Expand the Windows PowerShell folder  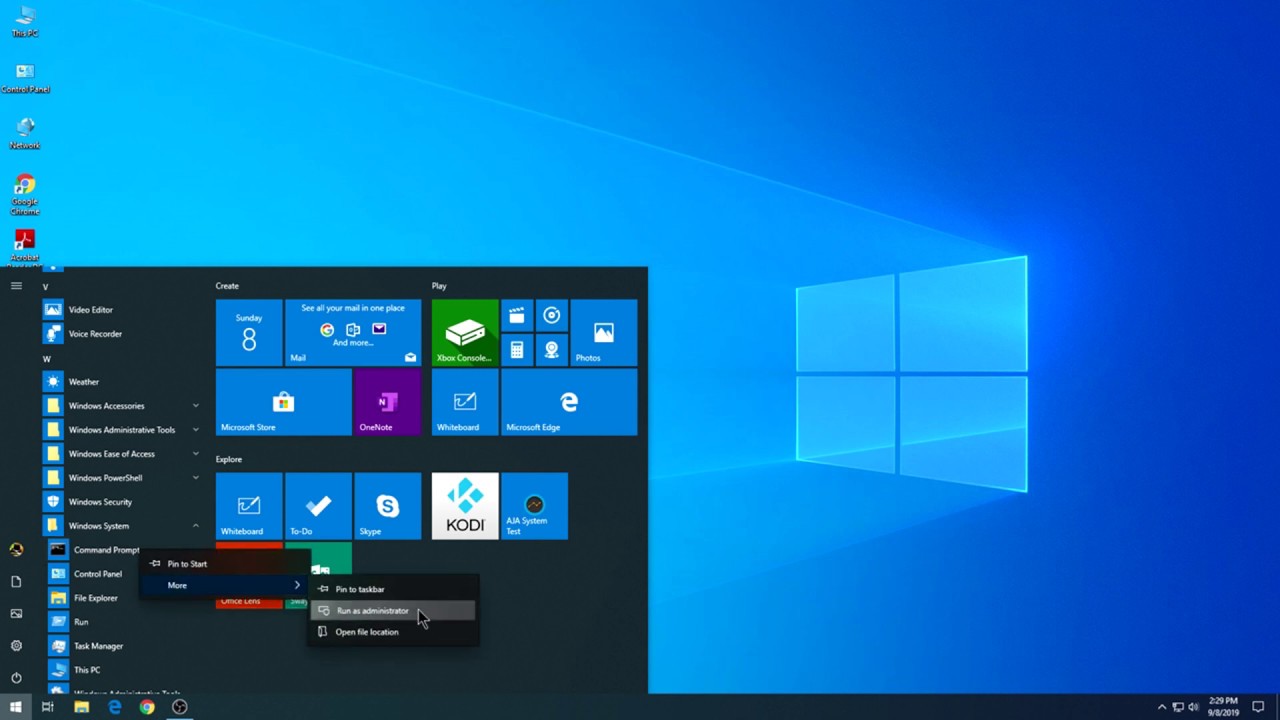(x=123, y=478)
